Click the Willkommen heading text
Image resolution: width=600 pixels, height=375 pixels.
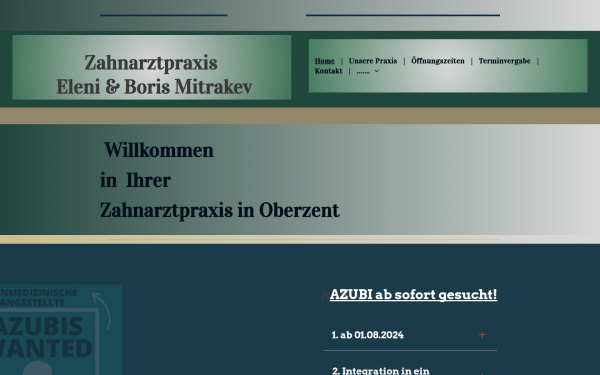[x=159, y=150]
